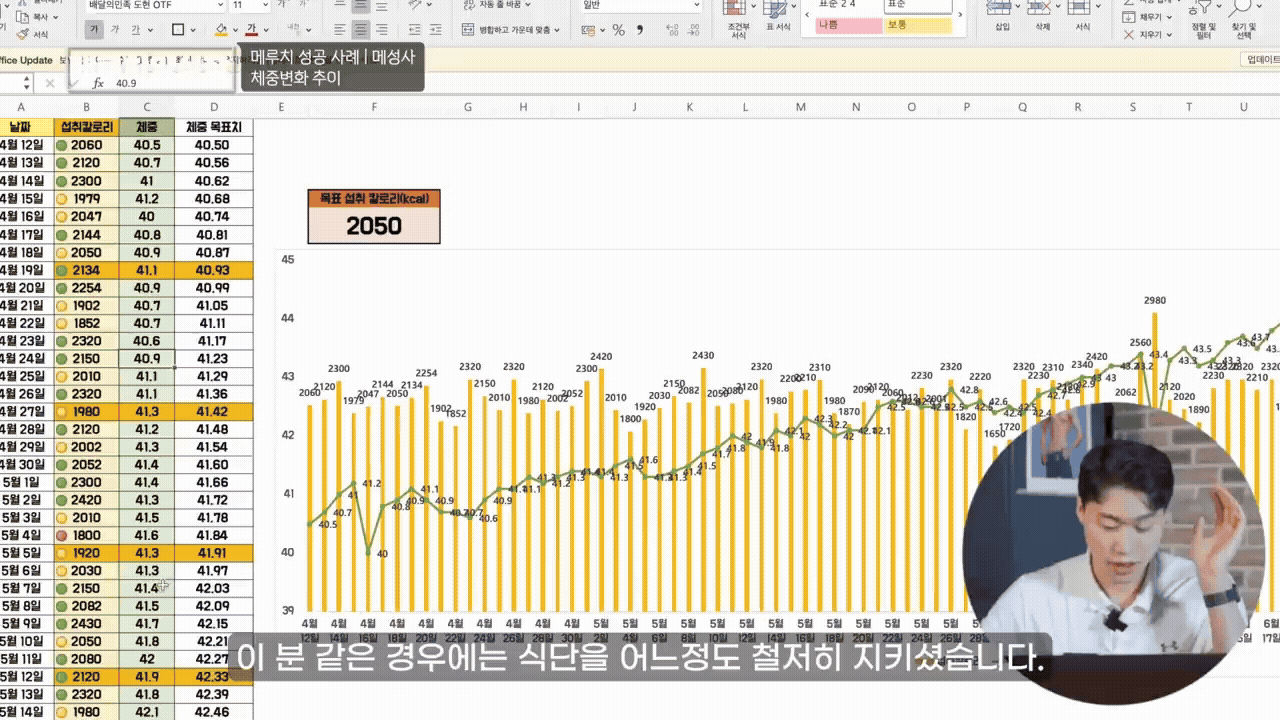Select the calorie cell 2254

pyautogui.click(x=86, y=288)
